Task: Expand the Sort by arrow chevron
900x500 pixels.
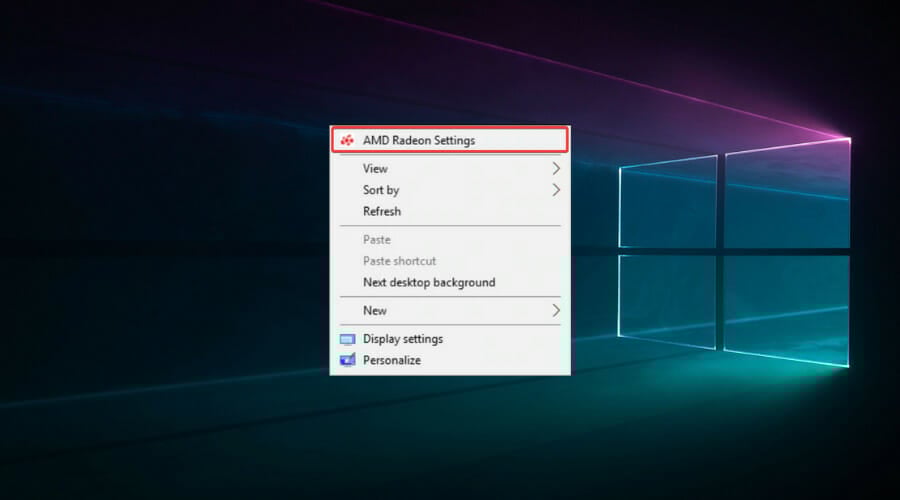Action: point(556,190)
